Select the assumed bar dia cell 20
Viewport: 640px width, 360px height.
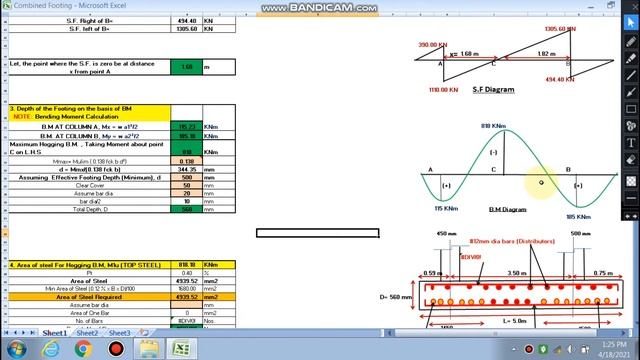point(187,193)
